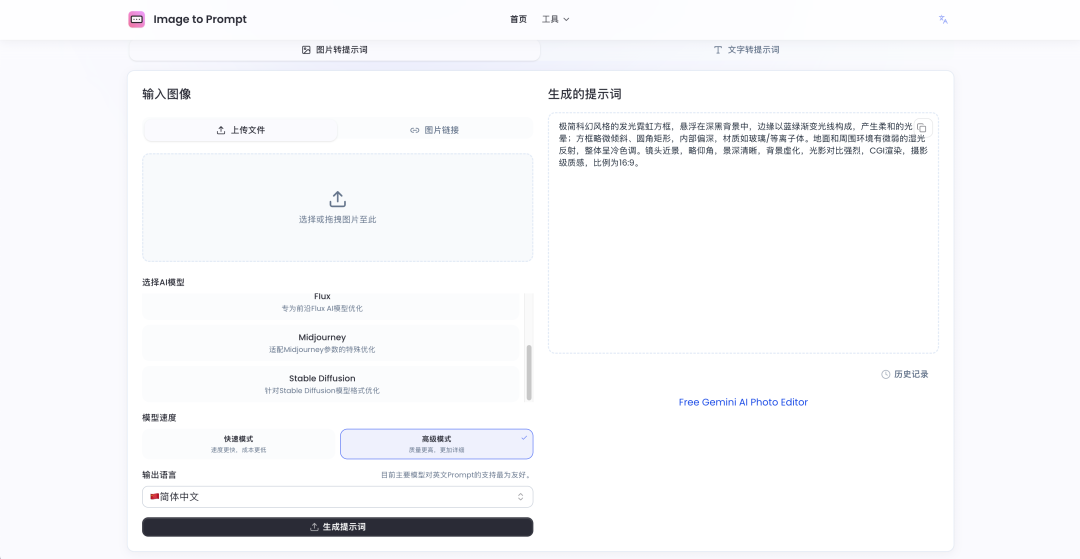This screenshot has height=559, width=1080.
Task: Click the upload arrow icon in dropzone
Action: [337, 199]
